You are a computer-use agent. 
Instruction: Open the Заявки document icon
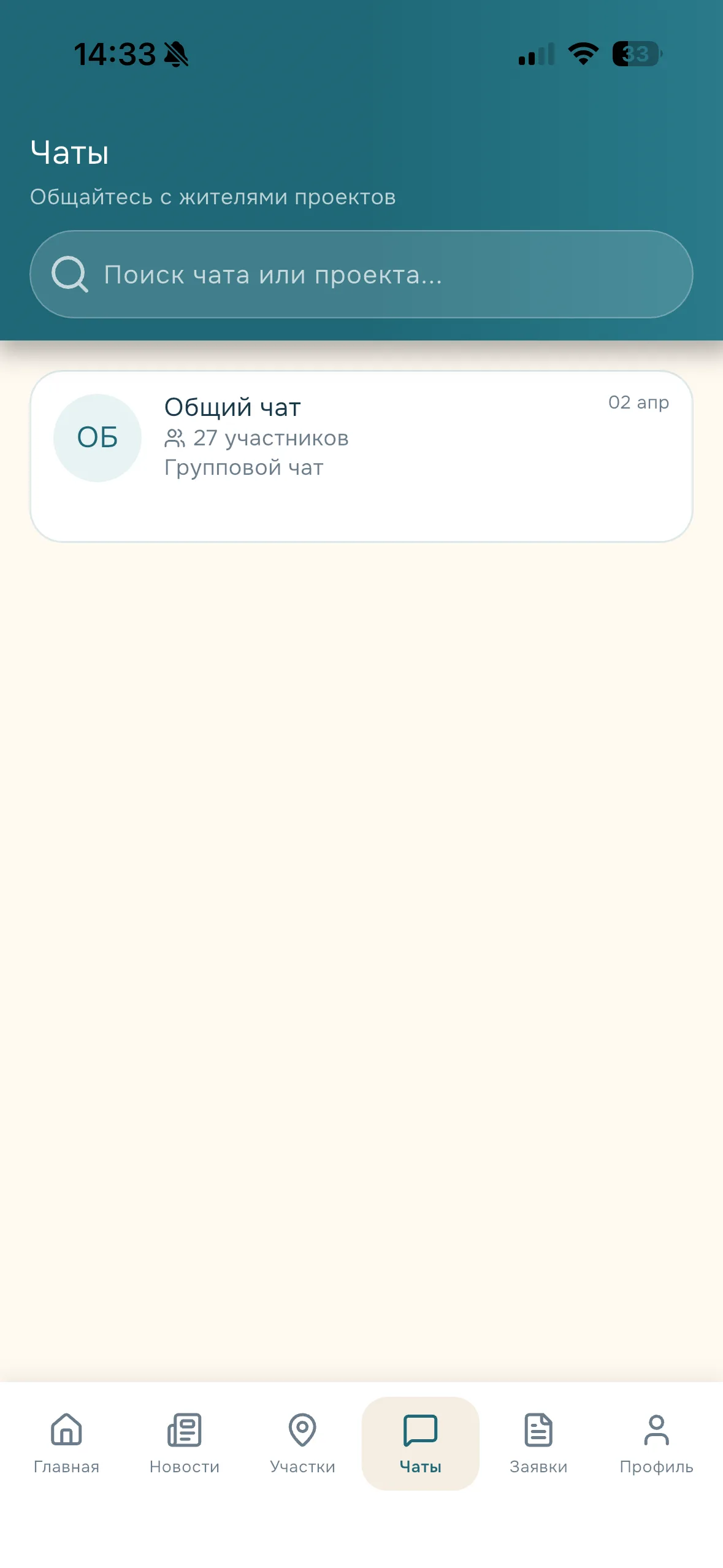tap(538, 1429)
